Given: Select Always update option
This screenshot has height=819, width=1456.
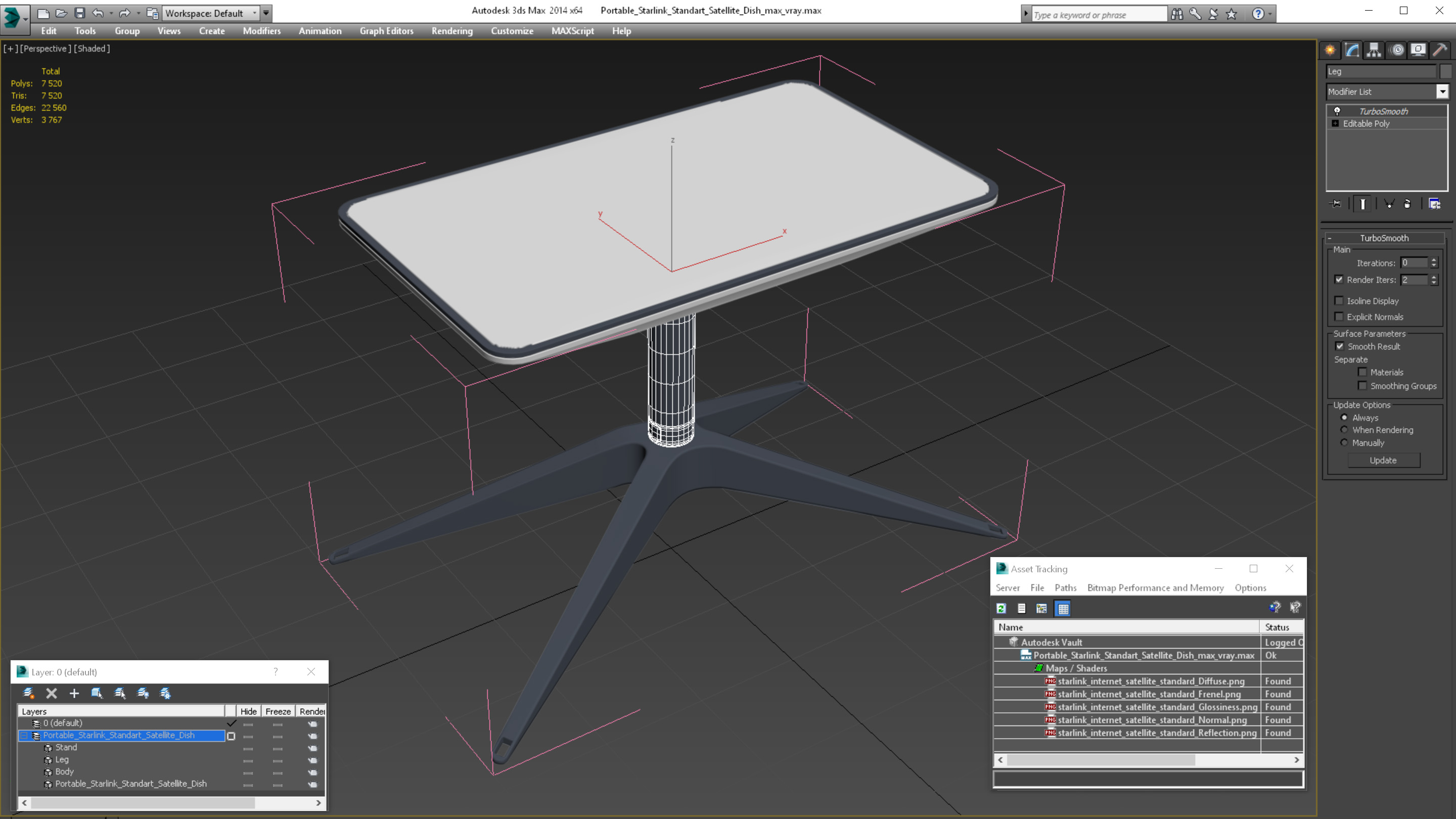Looking at the screenshot, I should (x=1344, y=418).
